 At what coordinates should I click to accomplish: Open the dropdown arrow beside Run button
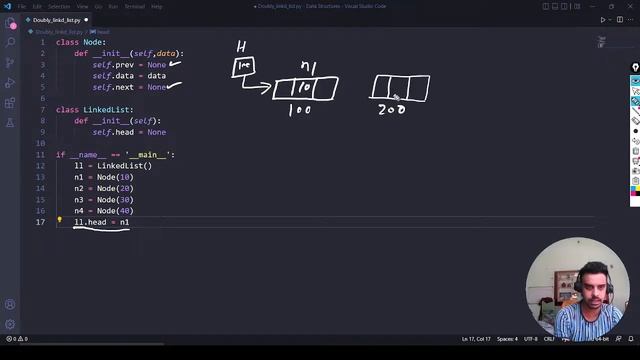point(610,20)
